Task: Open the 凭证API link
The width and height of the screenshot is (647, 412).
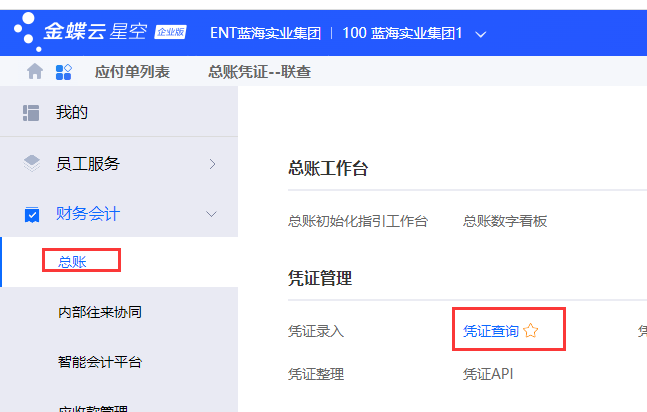Action: point(487,374)
